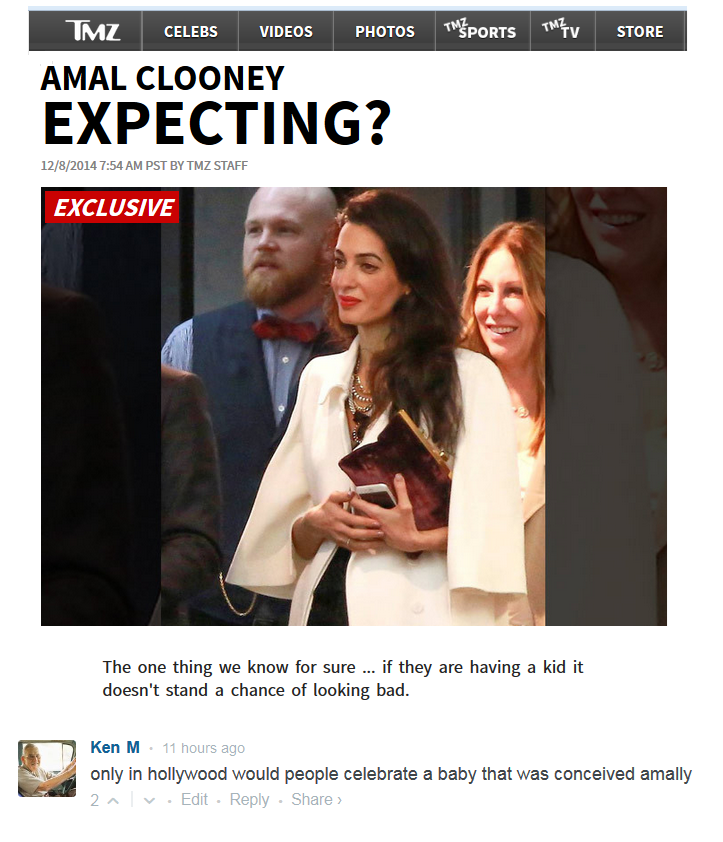Screen dimensions: 723x842
Task: Click the comment vote count number 2
Action: 95,800
